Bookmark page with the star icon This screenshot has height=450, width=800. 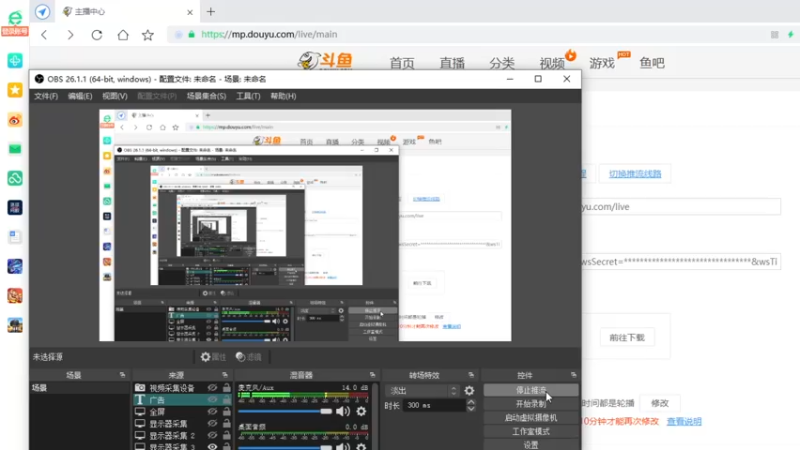pyautogui.click(x=148, y=35)
